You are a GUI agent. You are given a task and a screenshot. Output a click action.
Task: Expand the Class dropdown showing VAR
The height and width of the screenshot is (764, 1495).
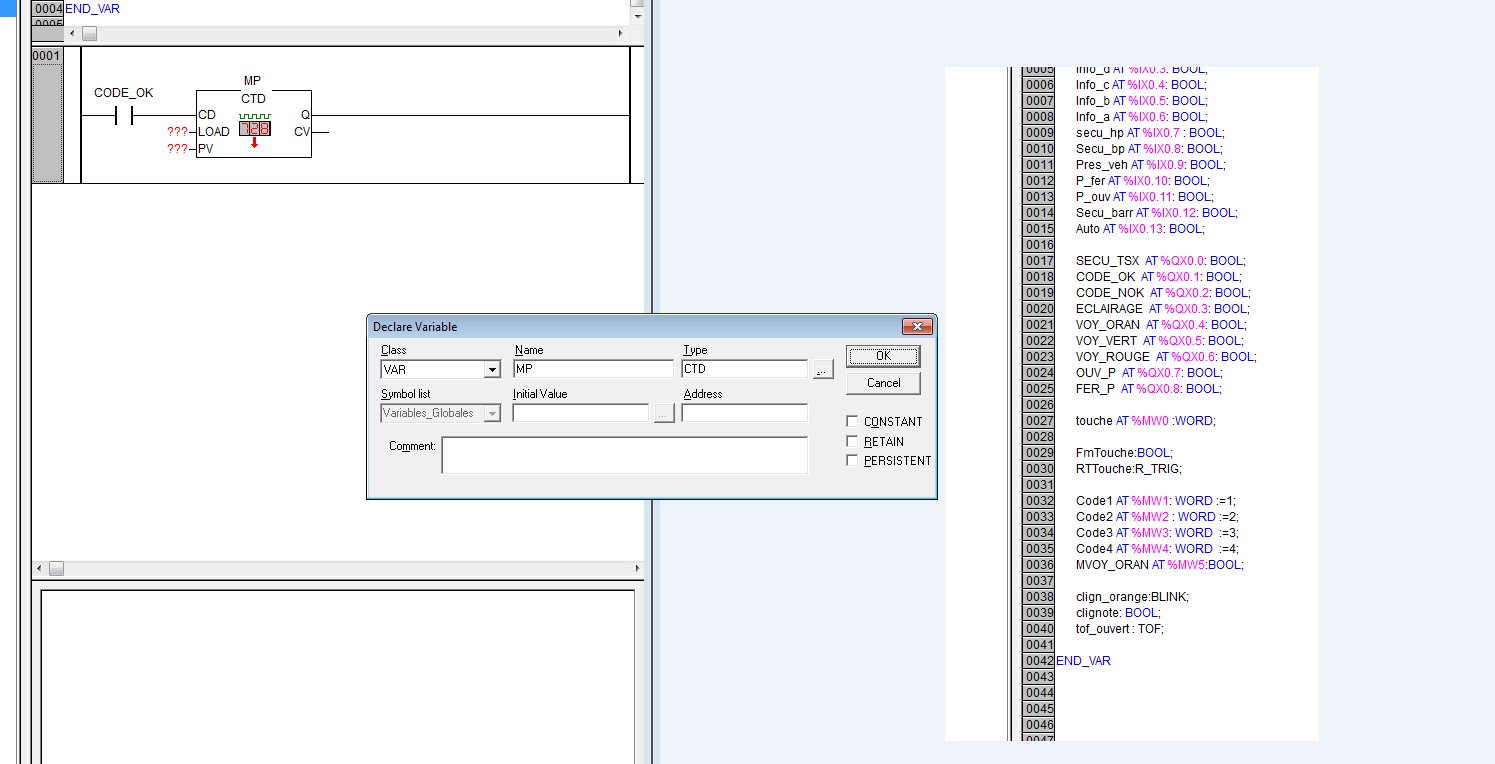pos(491,370)
